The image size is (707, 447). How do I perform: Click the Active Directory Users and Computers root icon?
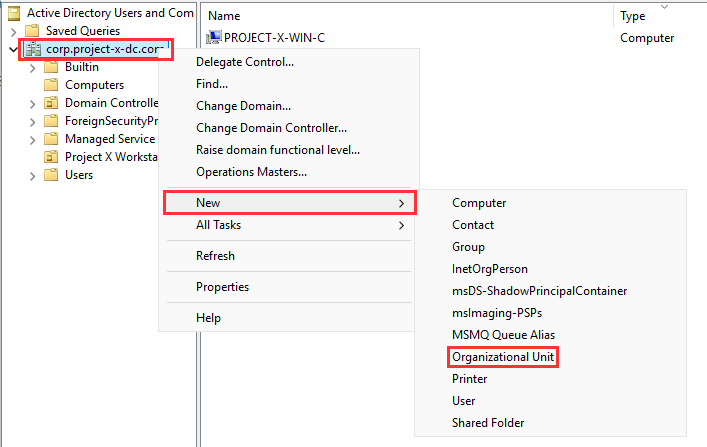(13, 13)
